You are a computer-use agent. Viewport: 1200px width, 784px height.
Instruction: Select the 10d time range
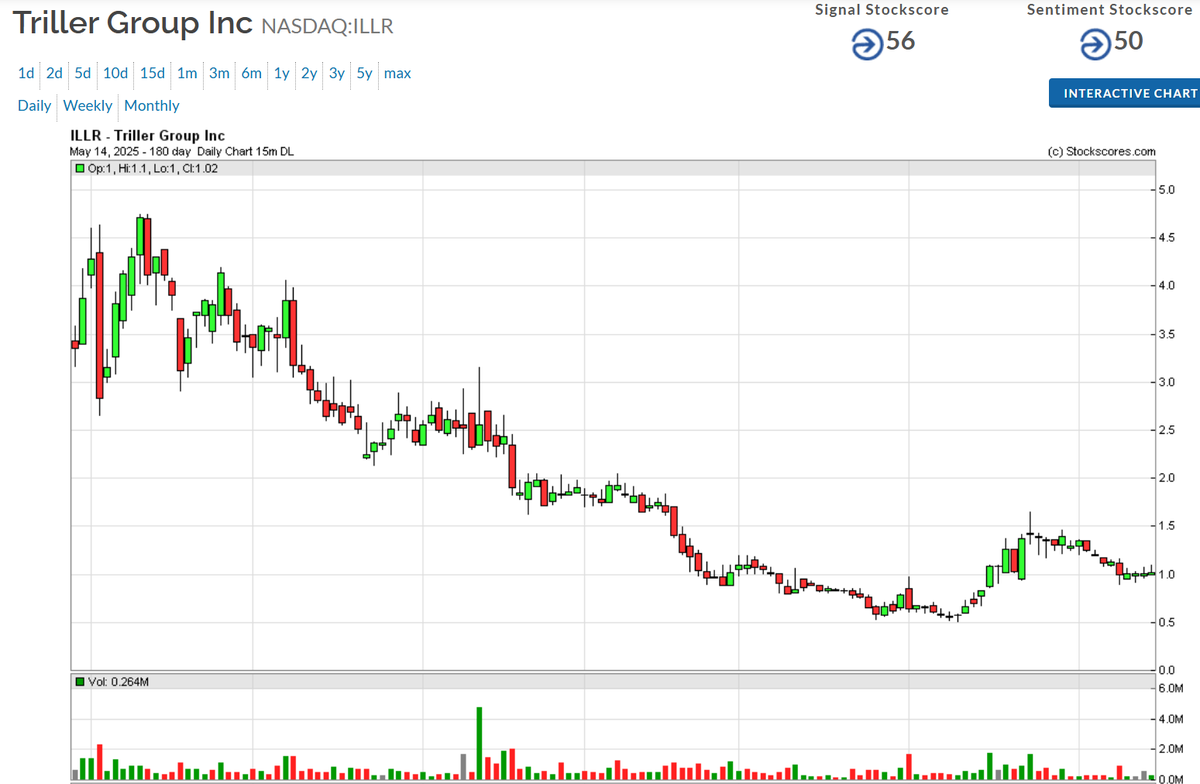coord(115,73)
